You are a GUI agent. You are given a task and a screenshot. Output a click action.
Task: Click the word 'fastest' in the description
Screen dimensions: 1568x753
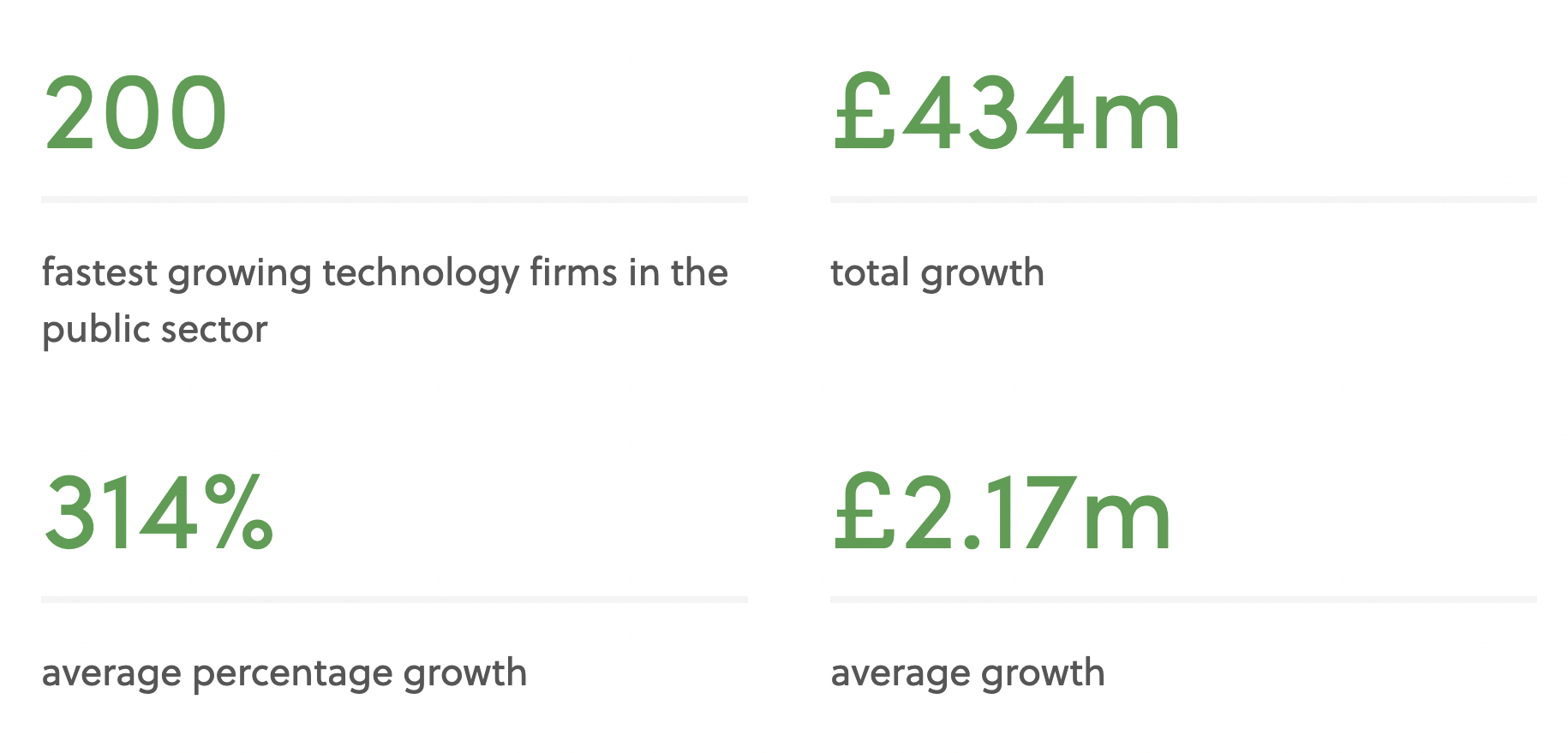(99, 274)
